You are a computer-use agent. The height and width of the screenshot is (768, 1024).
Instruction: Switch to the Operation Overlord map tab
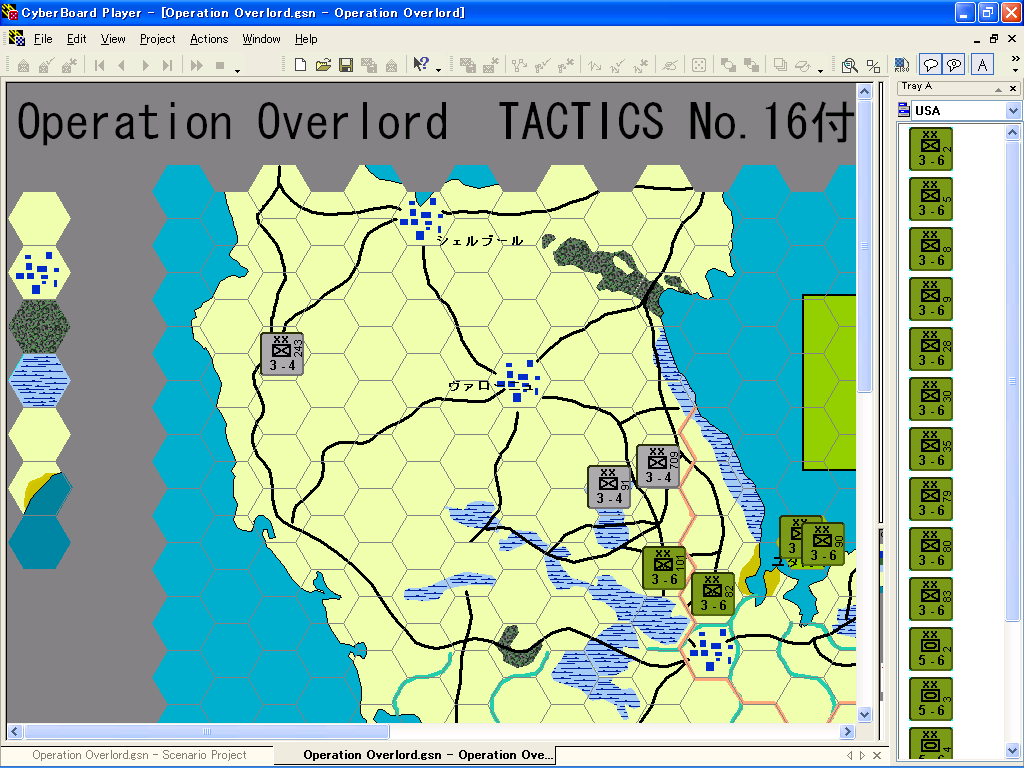(428, 755)
